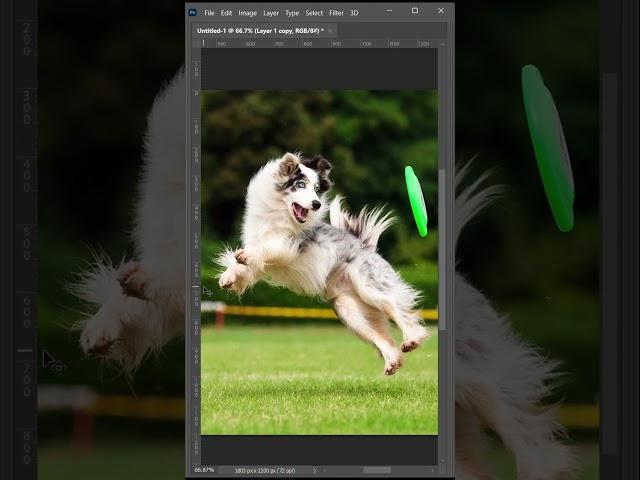The image size is (640, 480).
Task: Open the Filter menu
Action: coord(336,13)
